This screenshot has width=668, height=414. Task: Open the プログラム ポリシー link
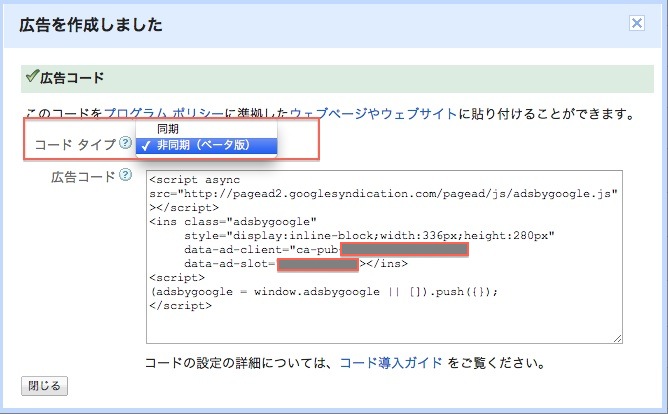pos(164,114)
